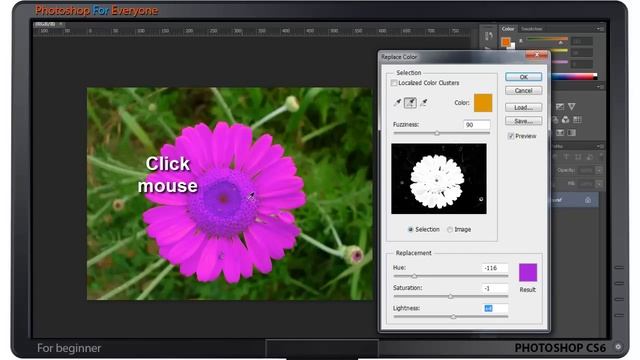The width and height of the screenshot is (640, 360).
Task: Click the Saturation slider handle
Action: (x=451, y=297)
